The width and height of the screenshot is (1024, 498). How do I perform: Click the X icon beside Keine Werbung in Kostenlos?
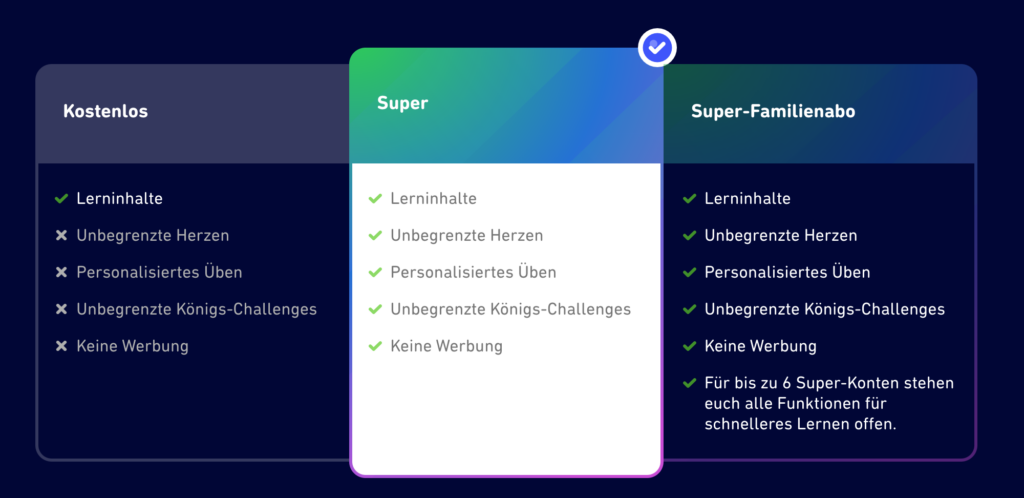(61, 346)
